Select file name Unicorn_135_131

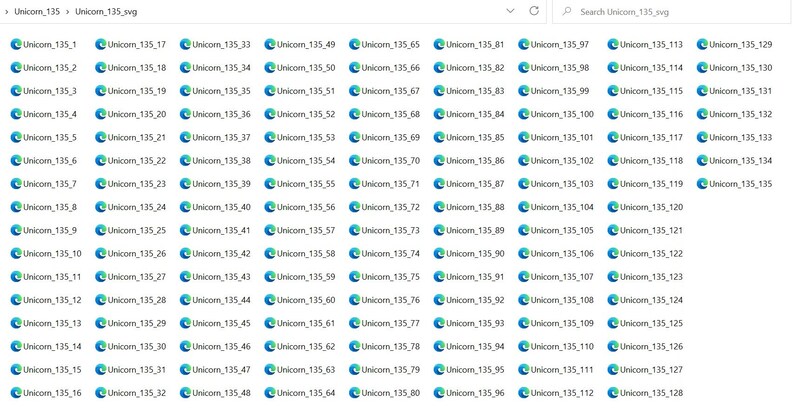click(x=741, y=91)
